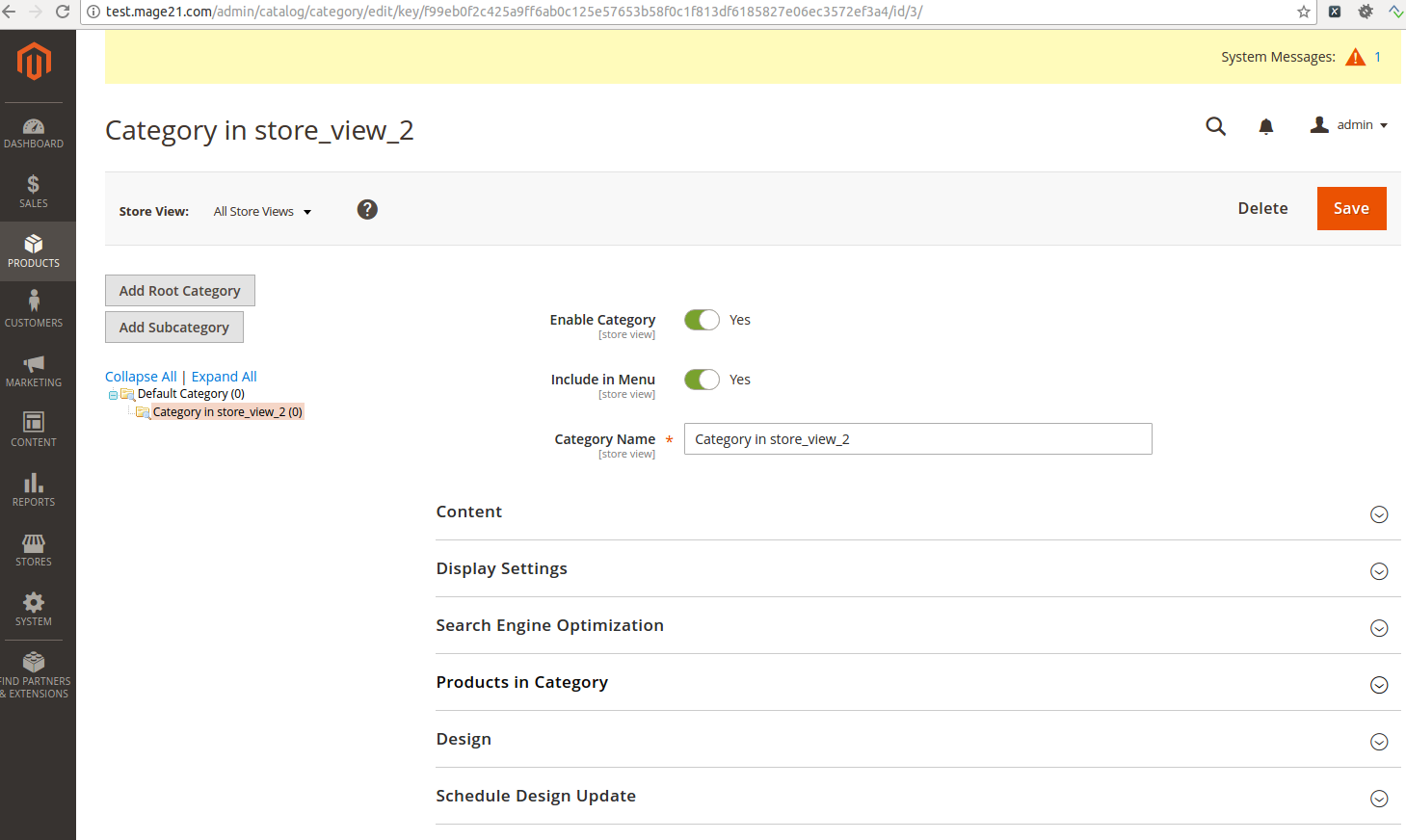Open the Store View dropdown
Viewport: 1406px width, 840px height.
[262, 211]
